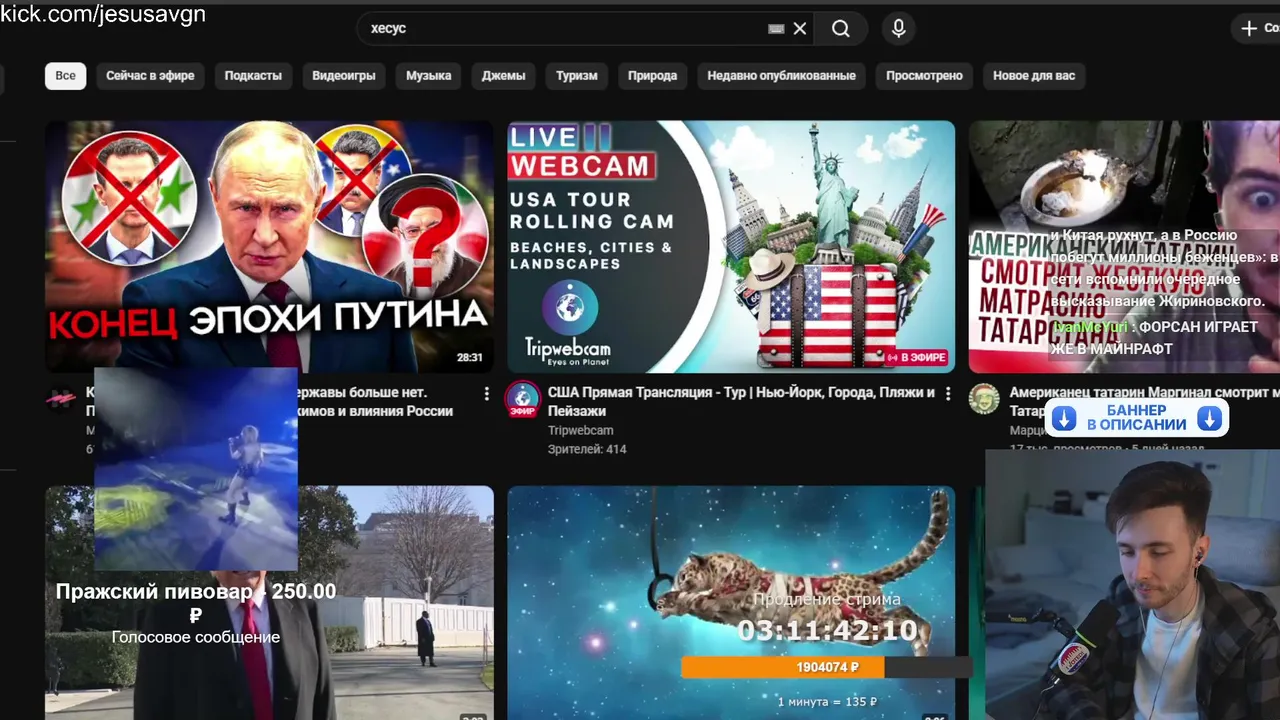The height and width of the screenshot is (720, 1280).
Task: Open the Tripwebcam channel avatar
Action: [x=523, y=400]
